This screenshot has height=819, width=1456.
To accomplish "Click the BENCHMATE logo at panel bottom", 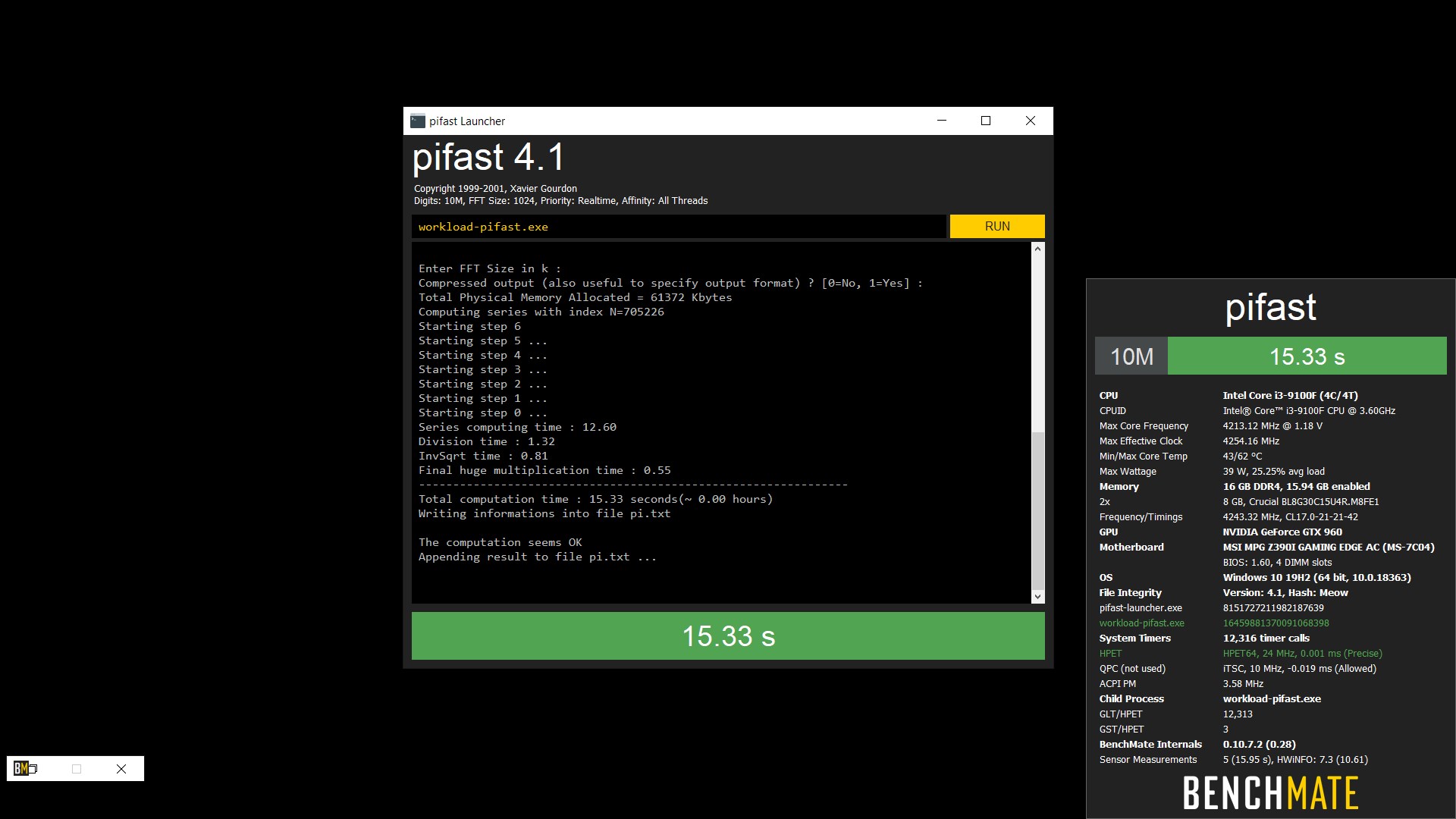I will coord(1271,793).
